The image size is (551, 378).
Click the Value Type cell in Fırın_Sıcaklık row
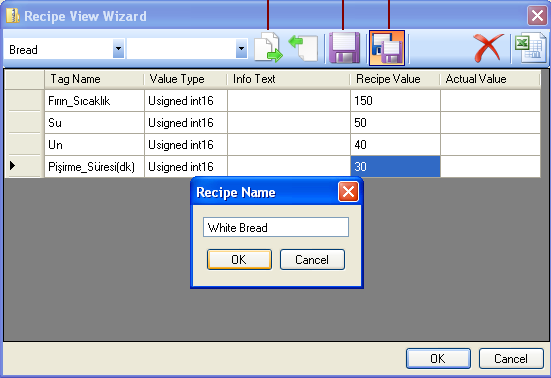coord(186,101)
